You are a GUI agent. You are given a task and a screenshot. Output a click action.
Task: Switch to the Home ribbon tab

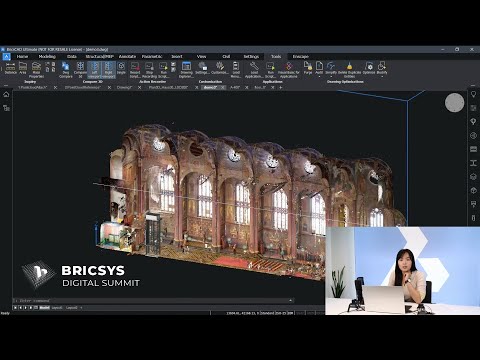(22, 56)
